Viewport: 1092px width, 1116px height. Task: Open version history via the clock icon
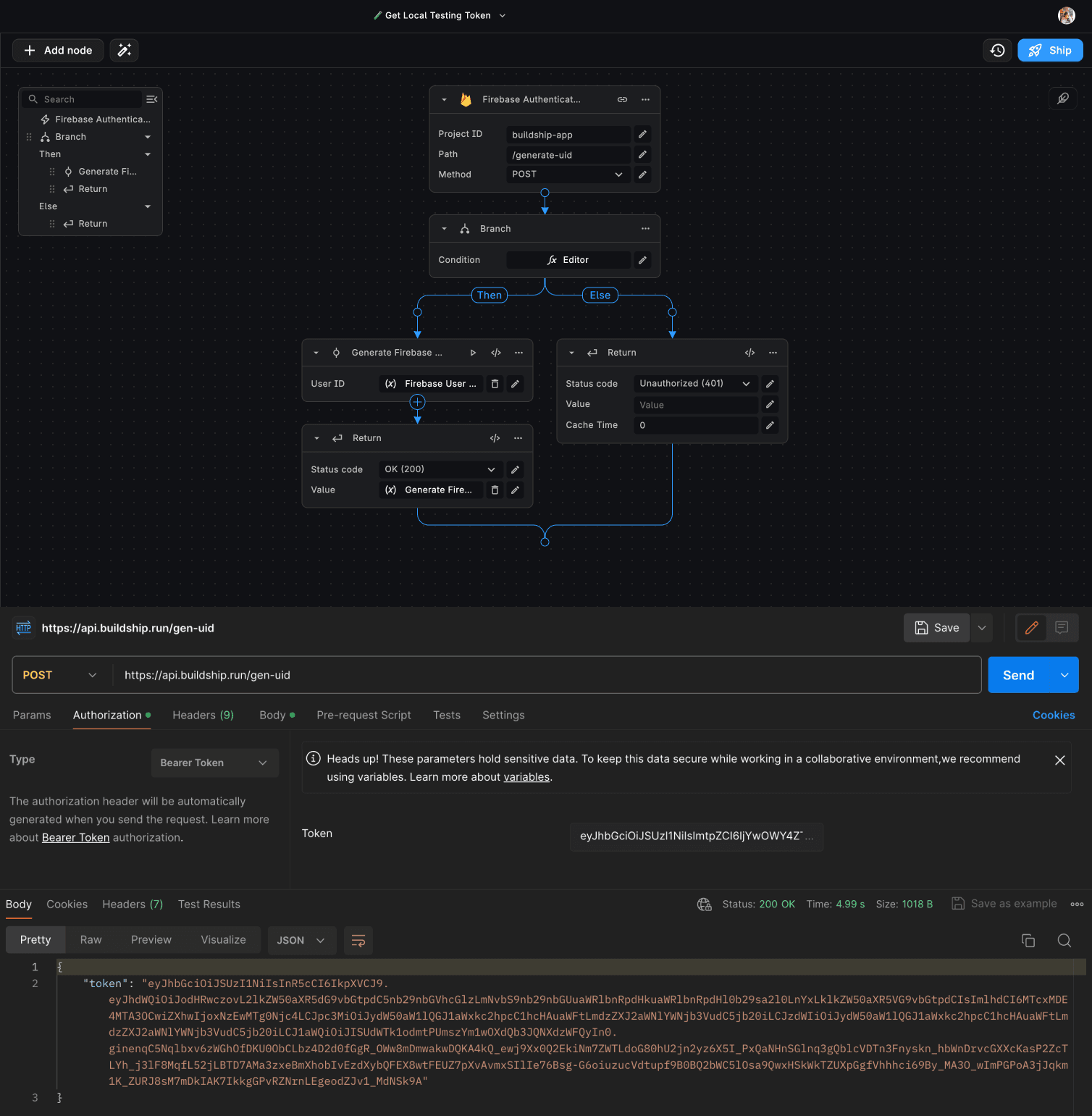click(997, 50)
